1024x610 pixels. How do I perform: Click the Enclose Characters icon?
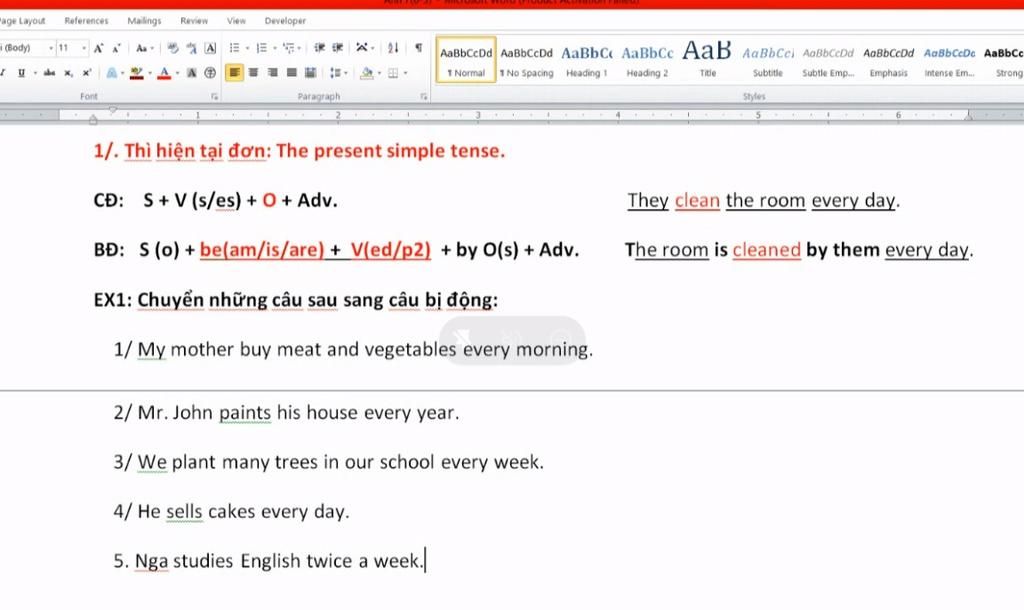(x=210, y=73)
